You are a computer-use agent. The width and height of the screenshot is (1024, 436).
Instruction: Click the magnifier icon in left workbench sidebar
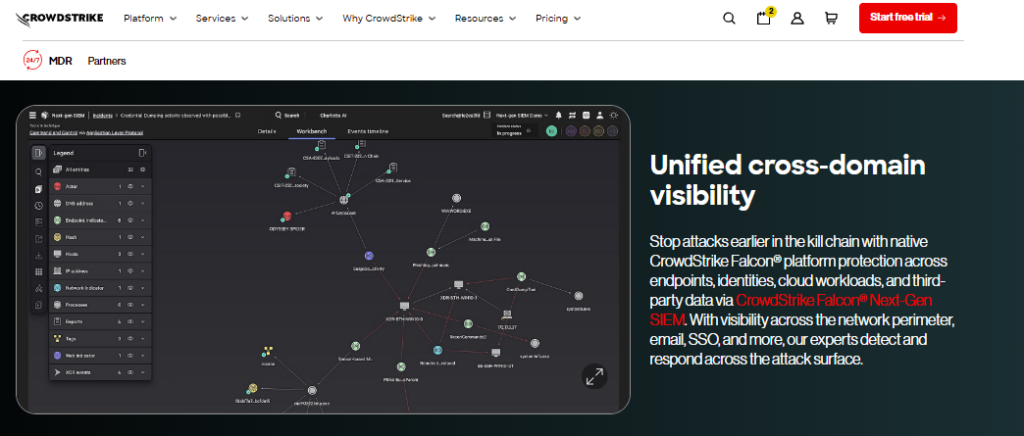coord(39,172)
